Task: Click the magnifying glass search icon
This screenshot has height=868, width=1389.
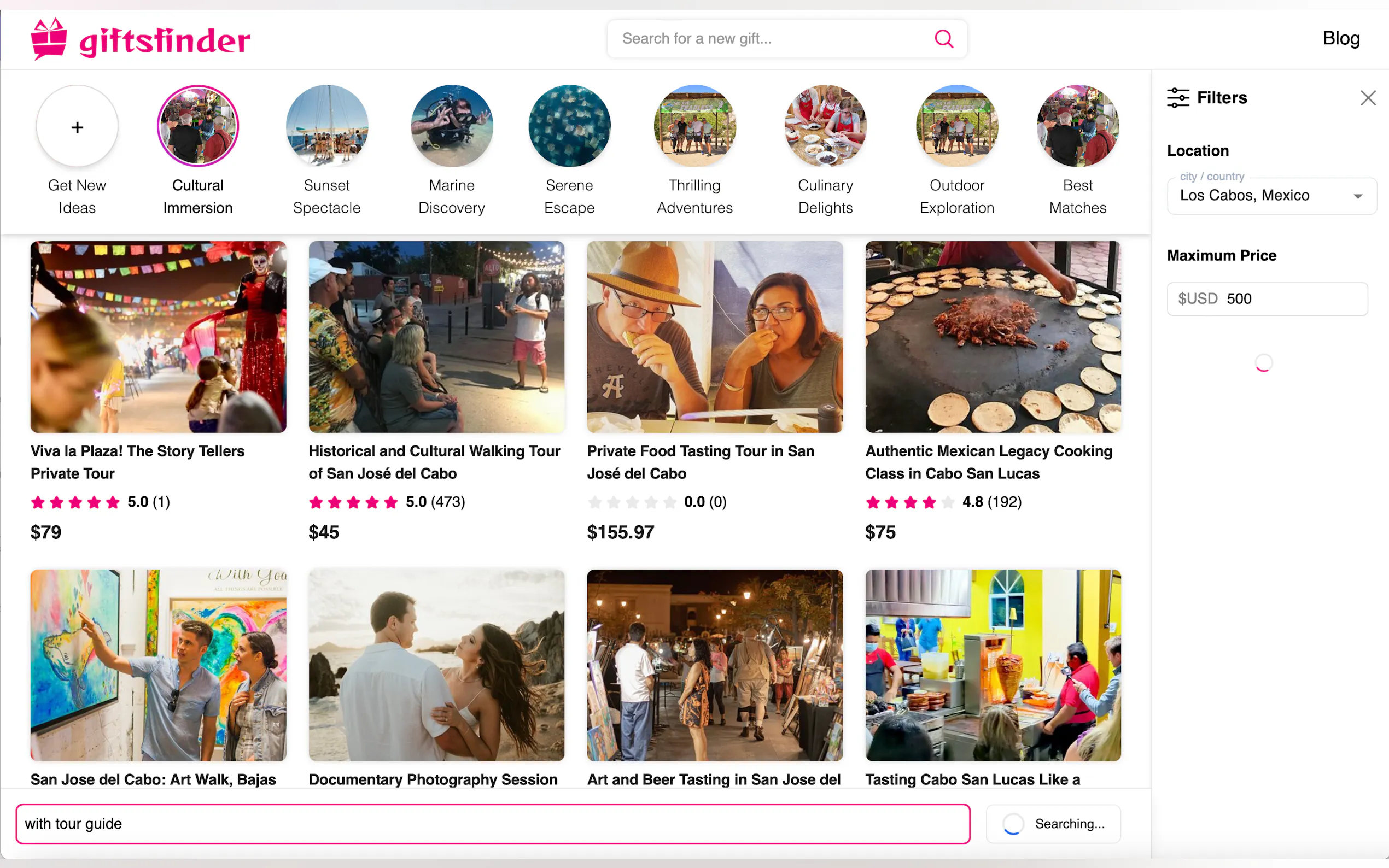Action: click(943, 38)
